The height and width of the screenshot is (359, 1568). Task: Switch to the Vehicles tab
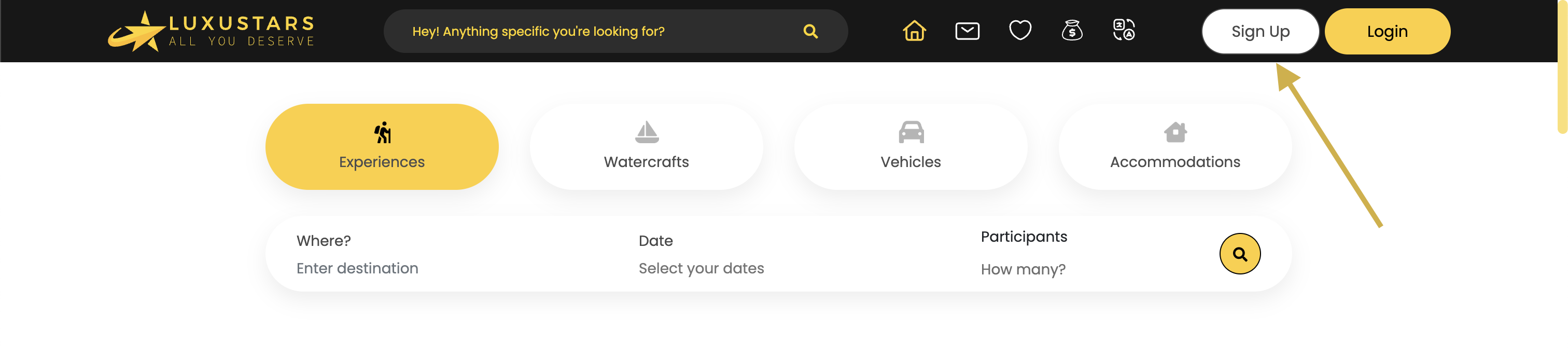[x=911, y=147]
